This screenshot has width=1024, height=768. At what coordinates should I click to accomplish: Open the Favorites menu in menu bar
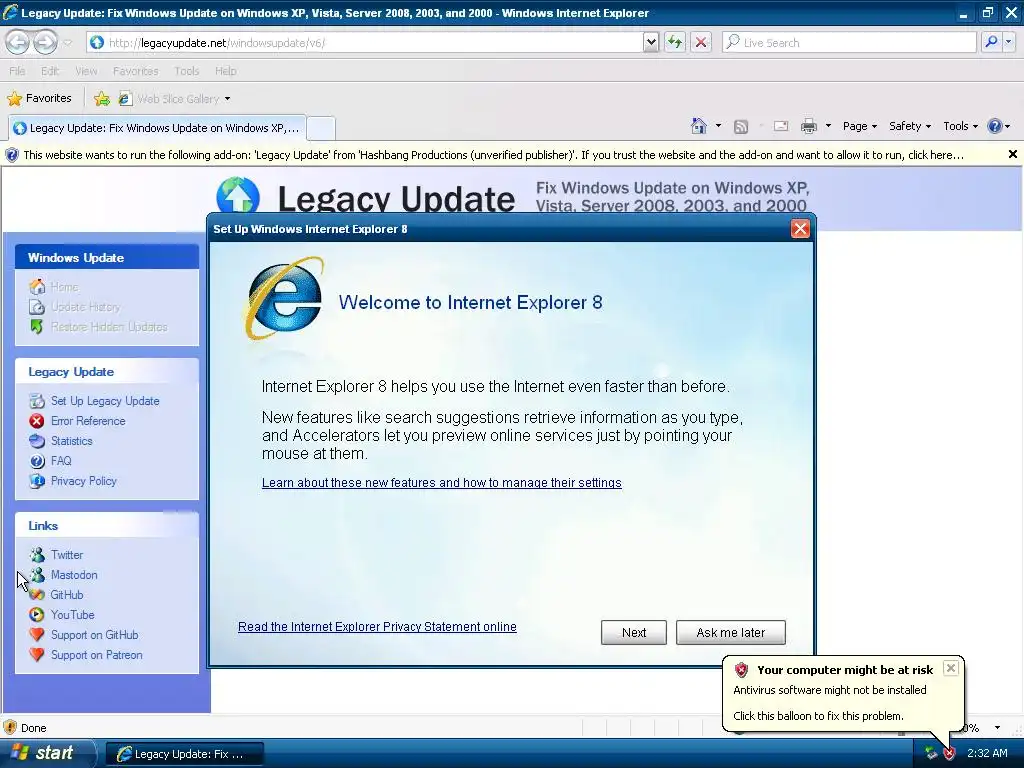tap(135, 71)
